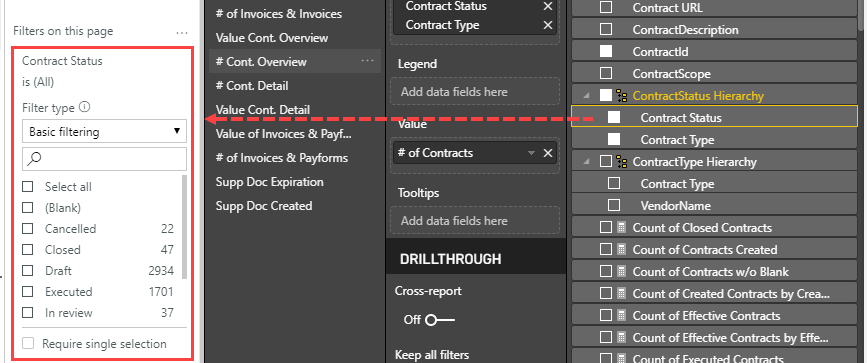
Task: Toggle Cross-report drillthrough switch
Action: pyautogui.click(x=440, y=320)
